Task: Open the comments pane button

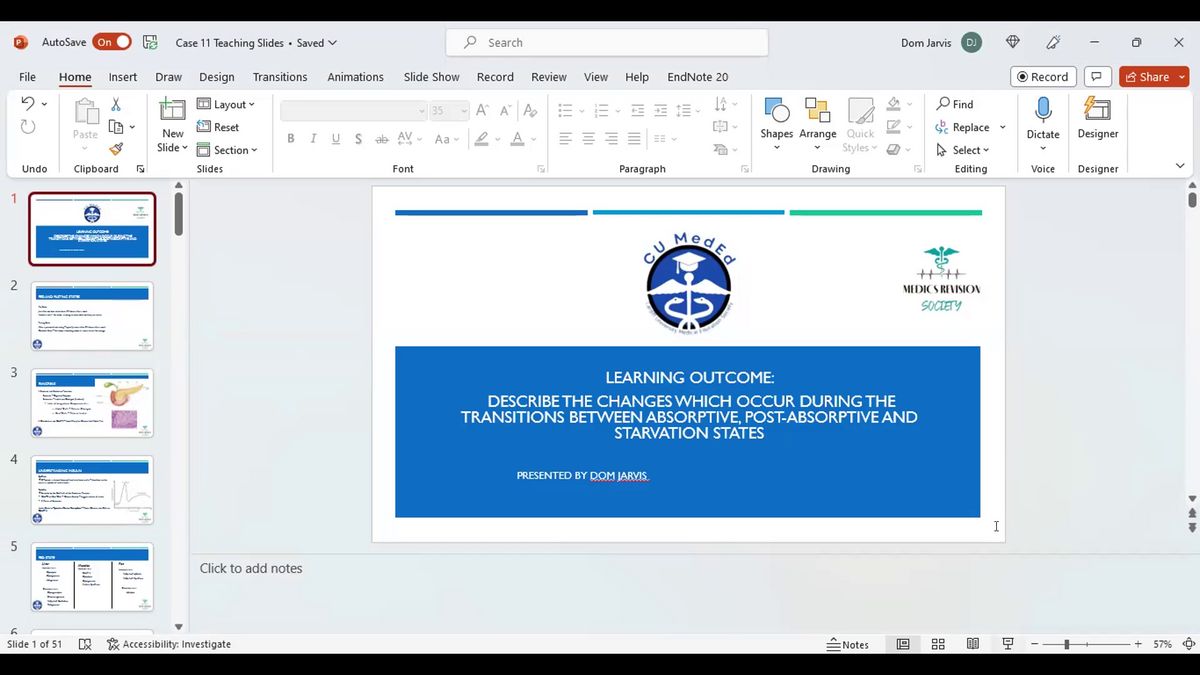Action: pyautogui.click(x=1097, y=77)
